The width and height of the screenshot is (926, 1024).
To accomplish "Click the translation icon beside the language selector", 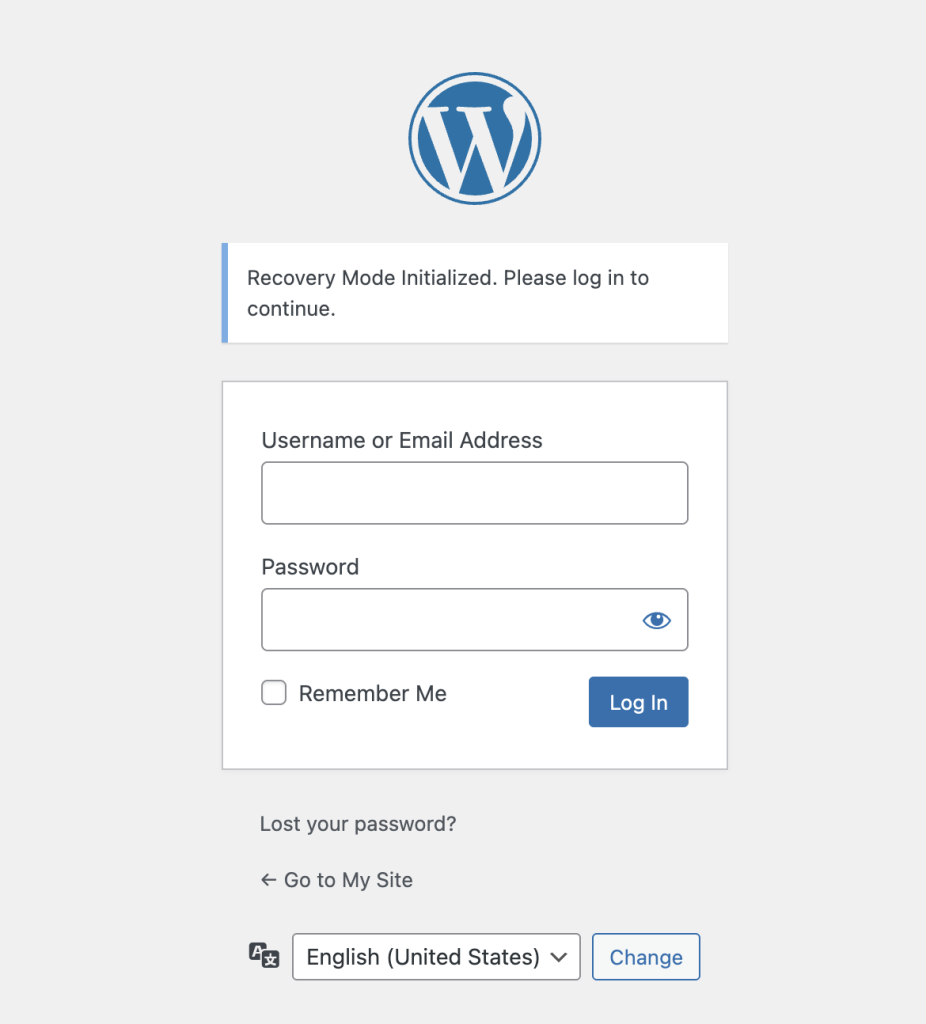I will [263, 957].
